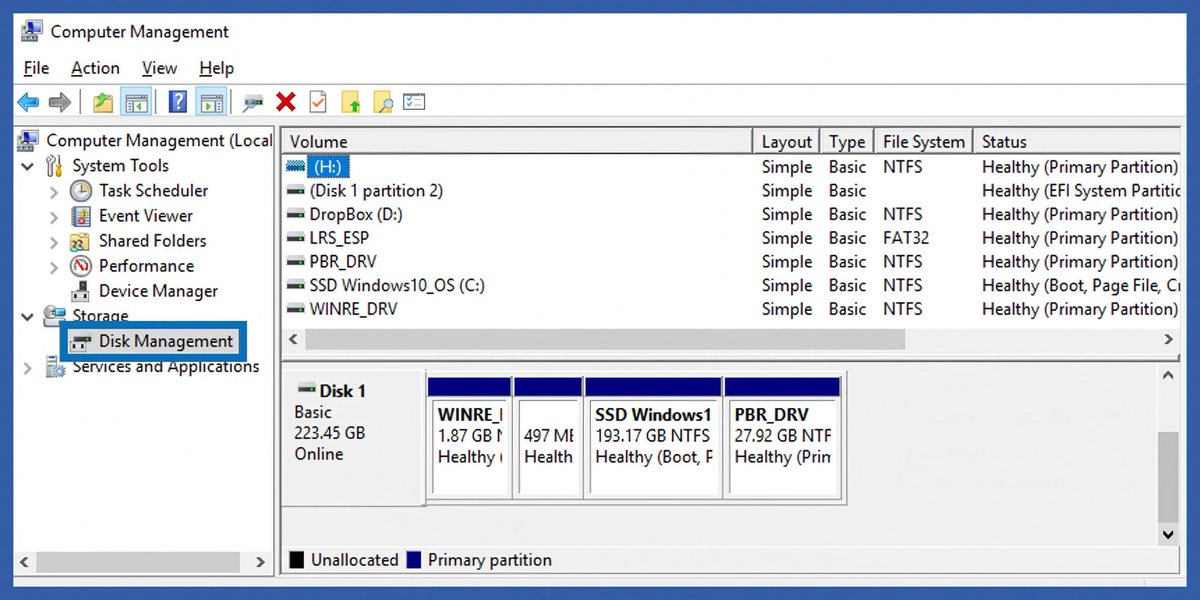Click the checkmark properties toolbar icon
This screenshot has width=1200, height=600.
(x=318, y=101)
